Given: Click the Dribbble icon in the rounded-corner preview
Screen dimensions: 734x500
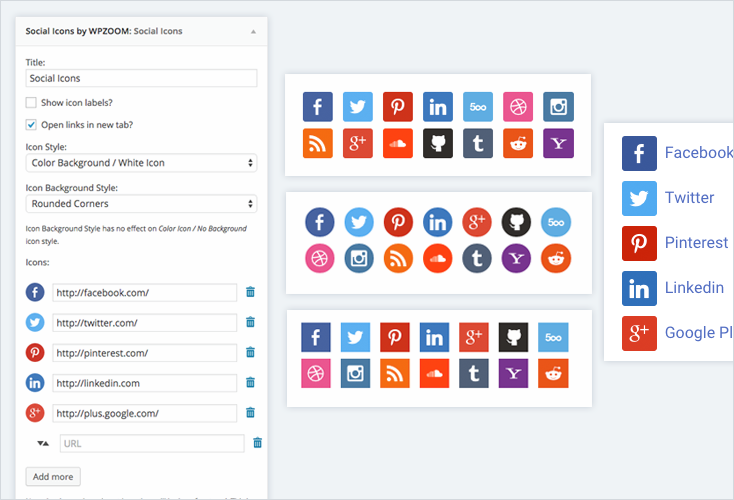Looking at the screenshot, I should pyautogui.click(x=518, y=107).
